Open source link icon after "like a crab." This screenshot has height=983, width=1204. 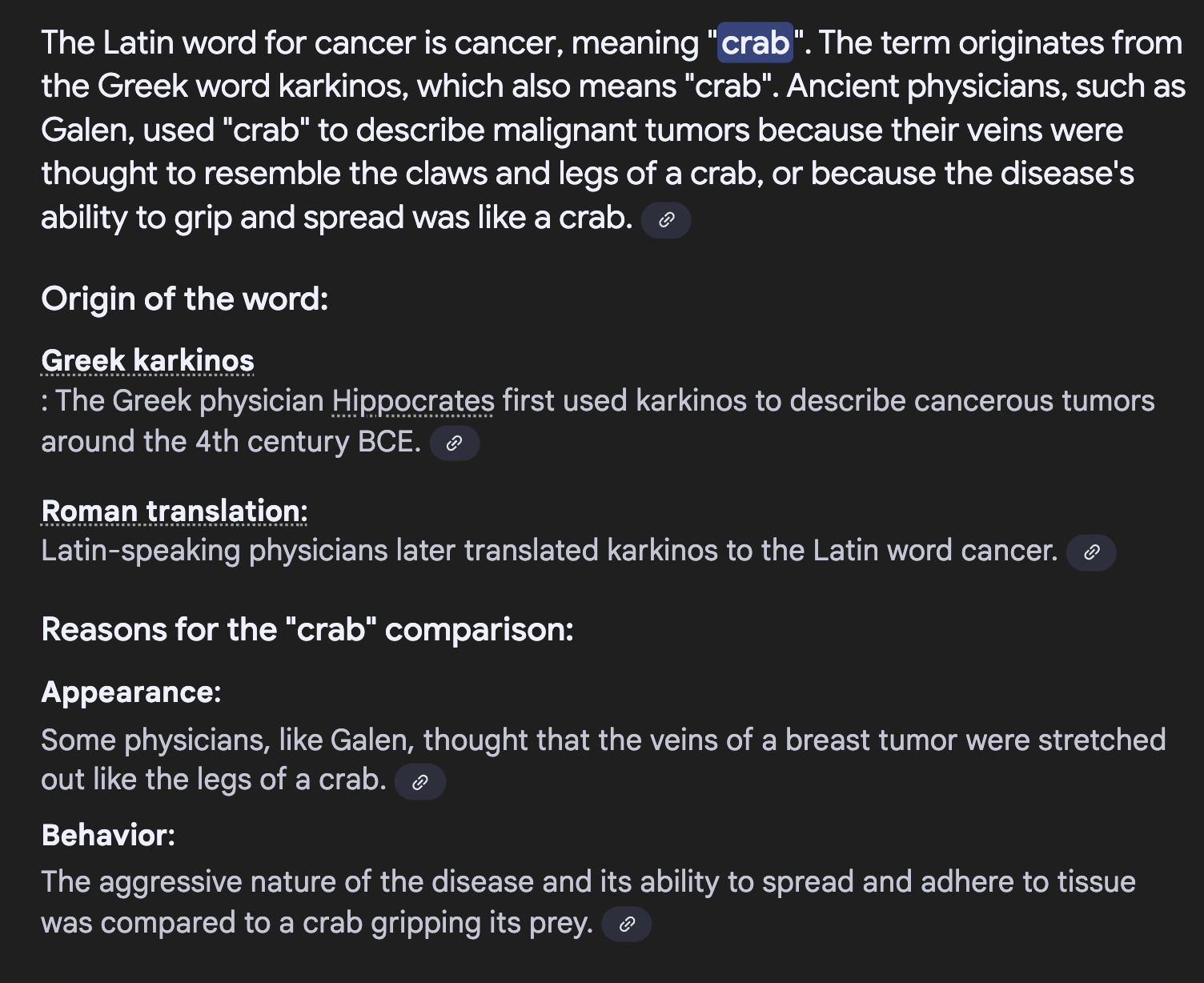click(666, 220)
